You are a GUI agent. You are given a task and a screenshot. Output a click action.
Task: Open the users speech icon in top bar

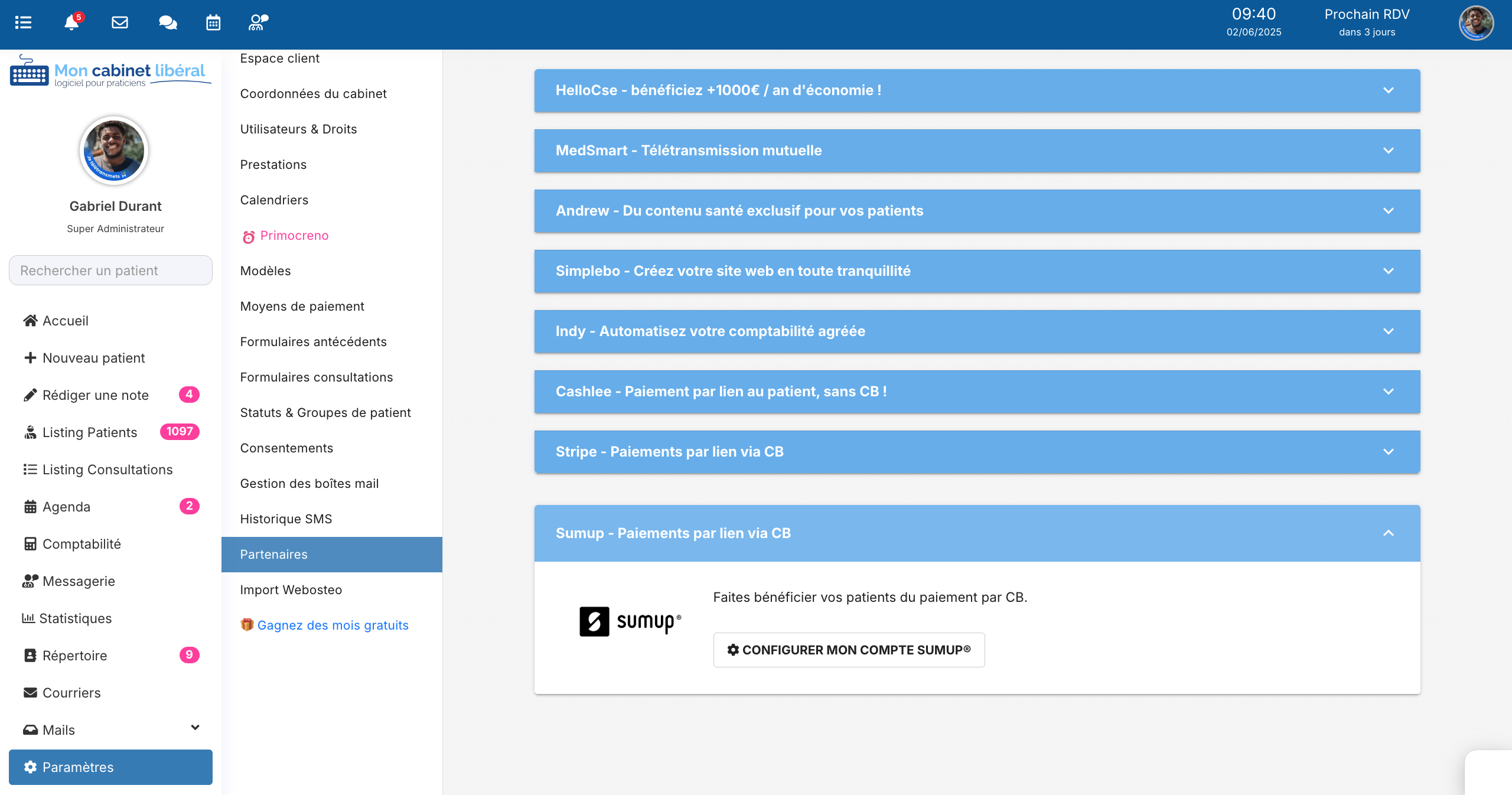pyautogui.click(x=258, y=22)
